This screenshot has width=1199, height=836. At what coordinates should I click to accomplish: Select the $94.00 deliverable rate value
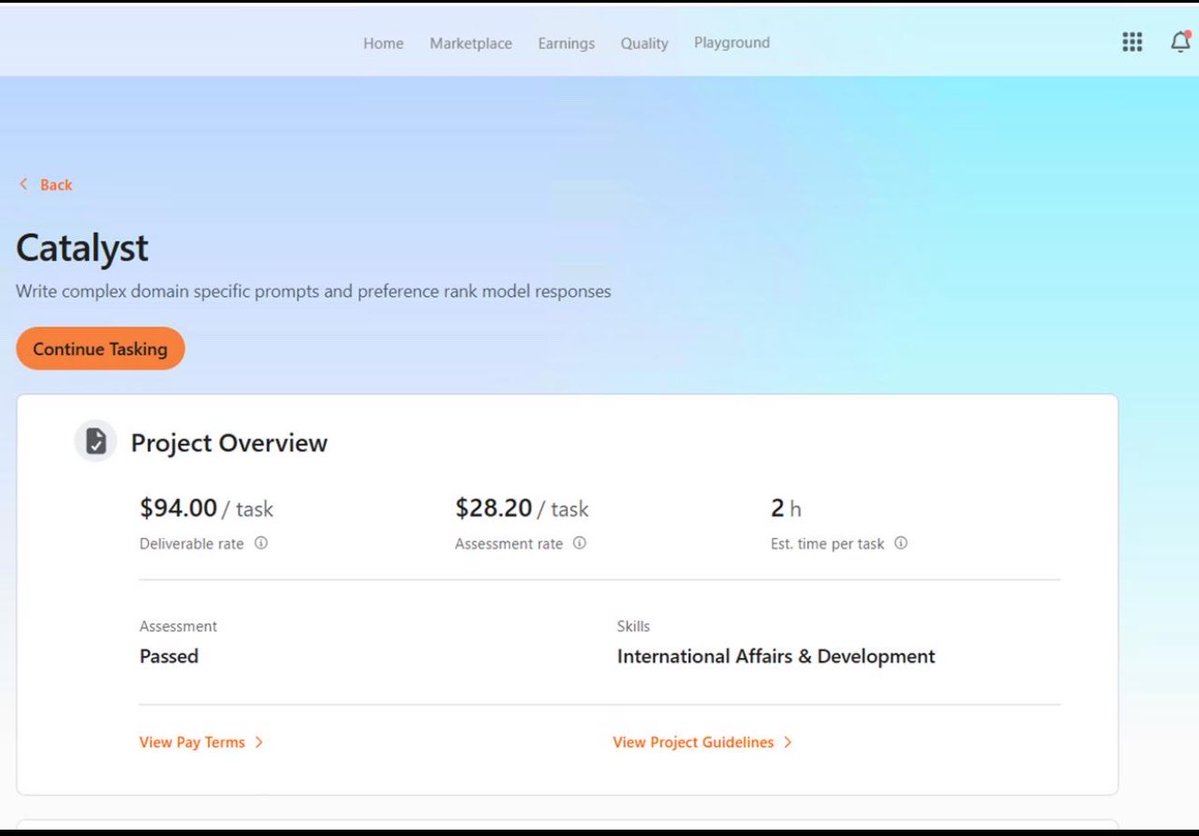pos(178,508)
